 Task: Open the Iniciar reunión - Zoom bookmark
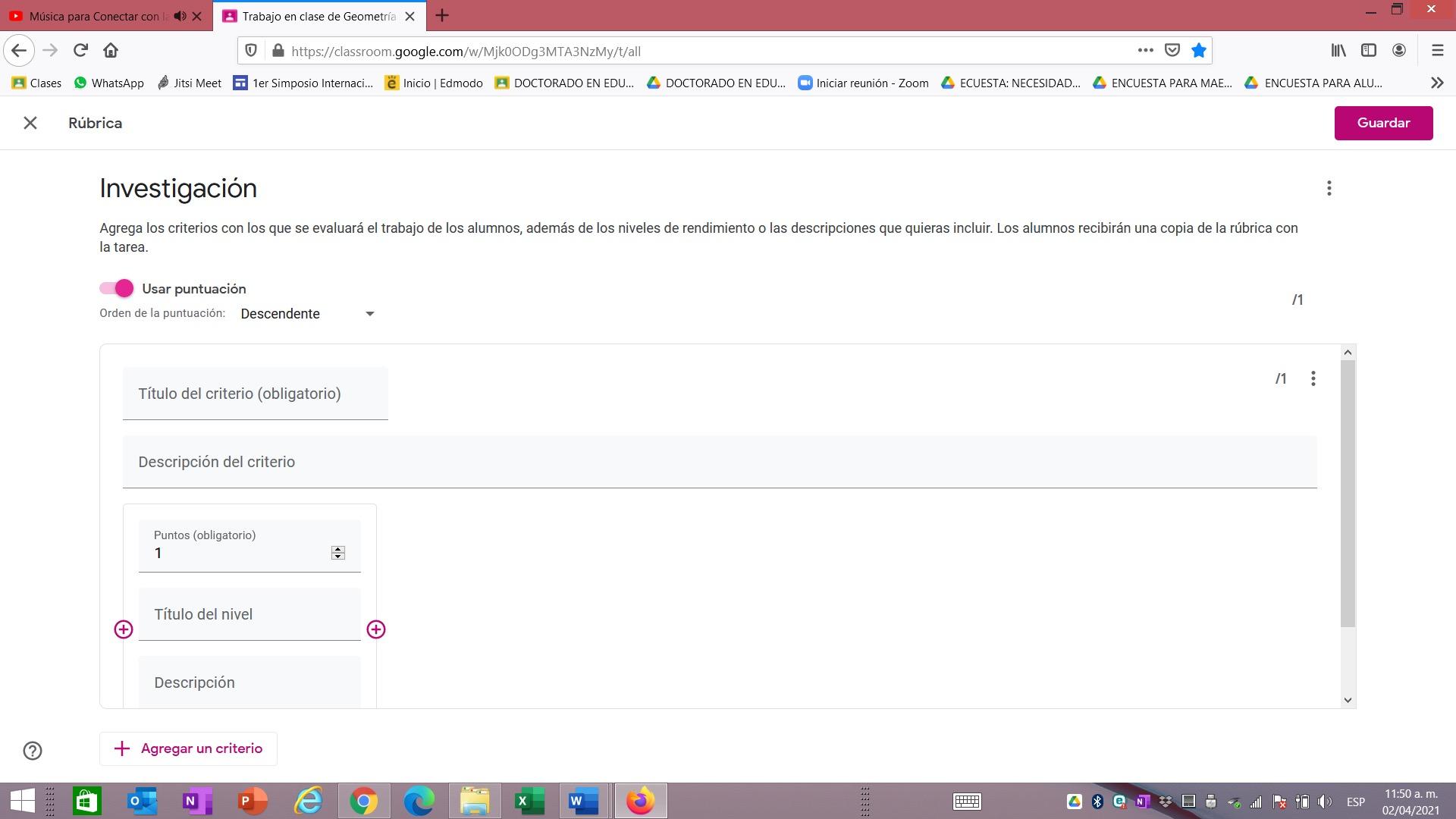[863, 83]
